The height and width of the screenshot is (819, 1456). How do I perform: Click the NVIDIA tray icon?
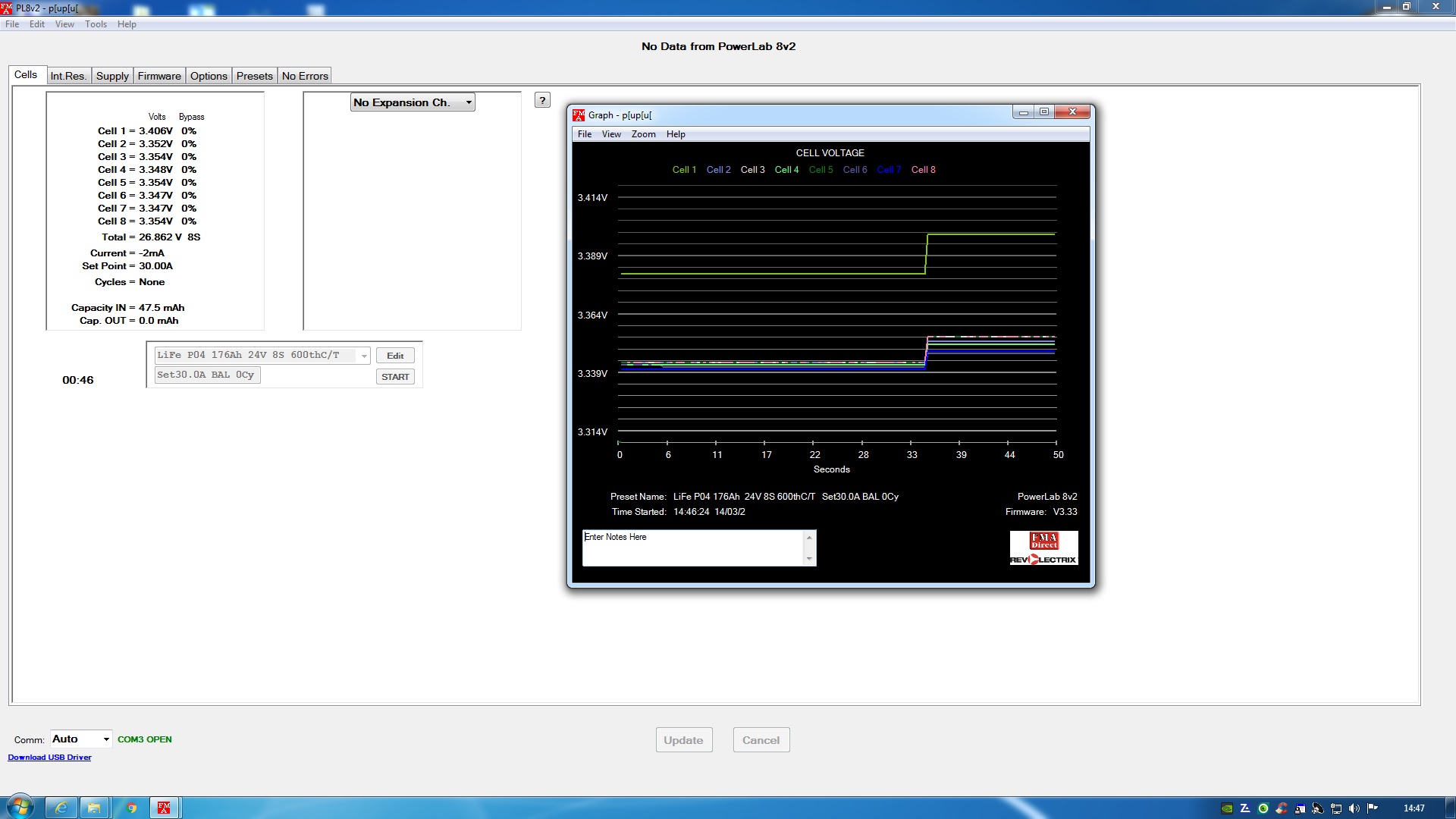1226,808
